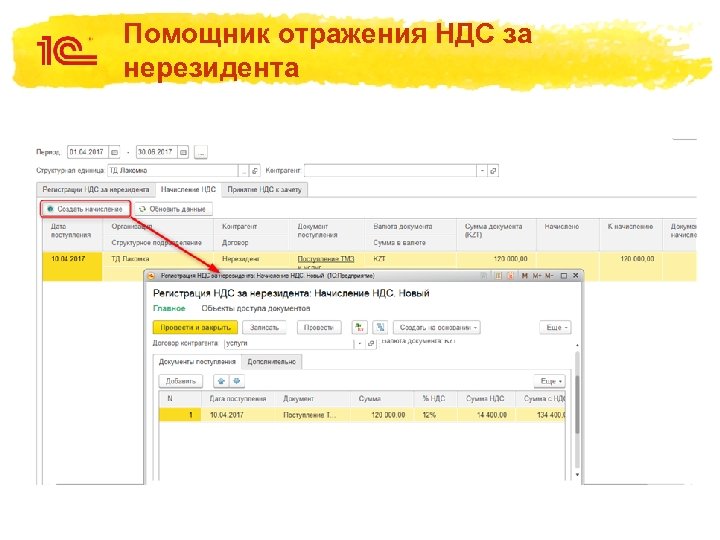The width and height of the screenshot is (720, 540).
Task: Switch to Регистрации НДС за нерезидента tab
Action: [x=96, y=190]
